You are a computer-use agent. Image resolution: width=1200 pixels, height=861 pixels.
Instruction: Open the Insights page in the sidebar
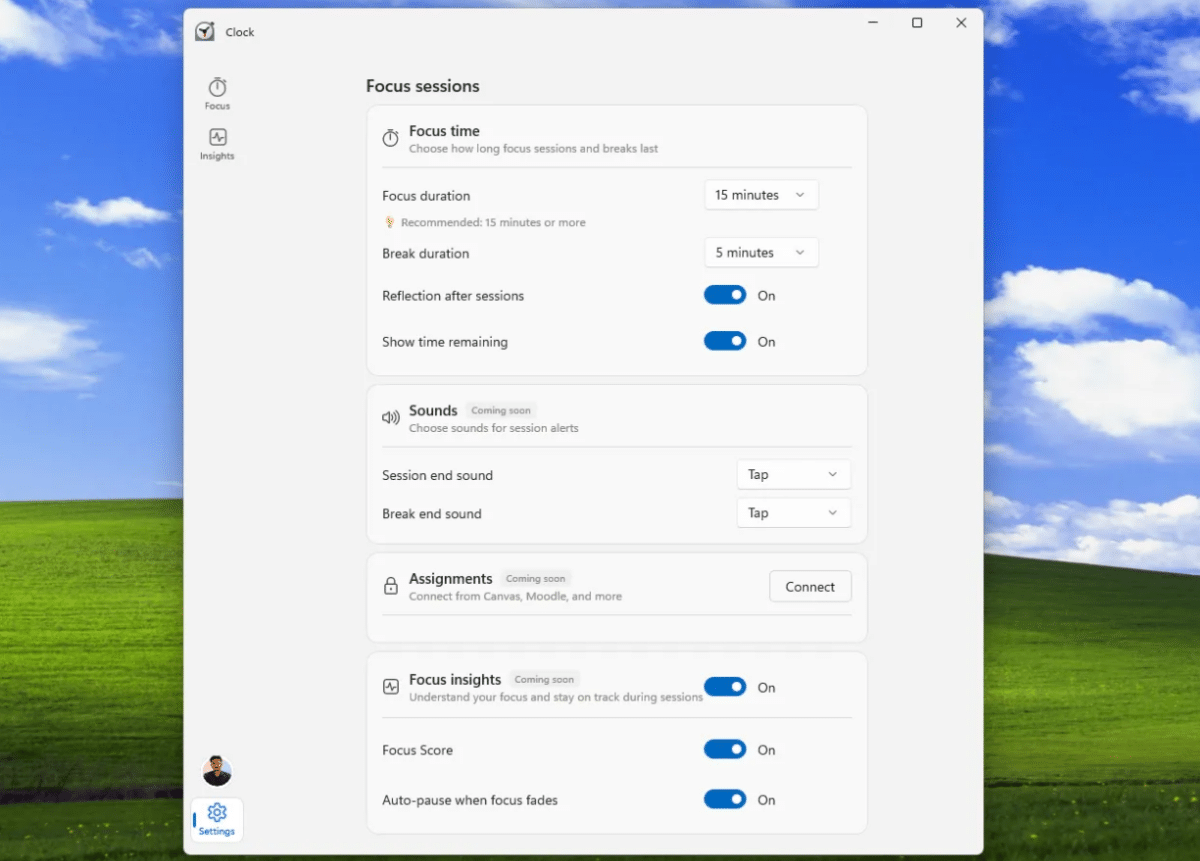(217, 144)
